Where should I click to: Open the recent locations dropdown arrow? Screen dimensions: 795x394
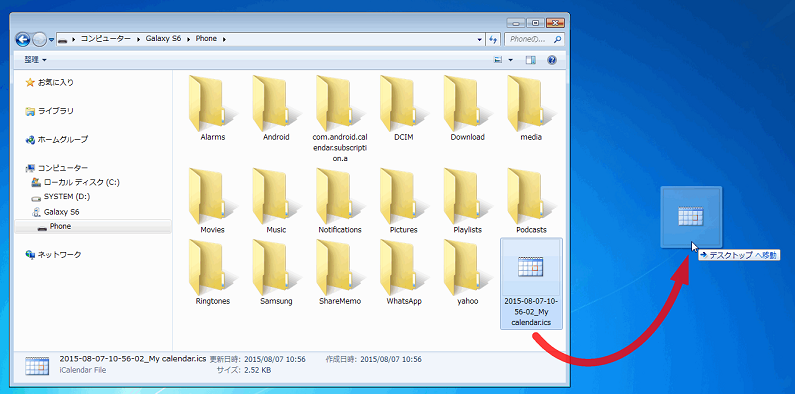click(x=51, y=39)
